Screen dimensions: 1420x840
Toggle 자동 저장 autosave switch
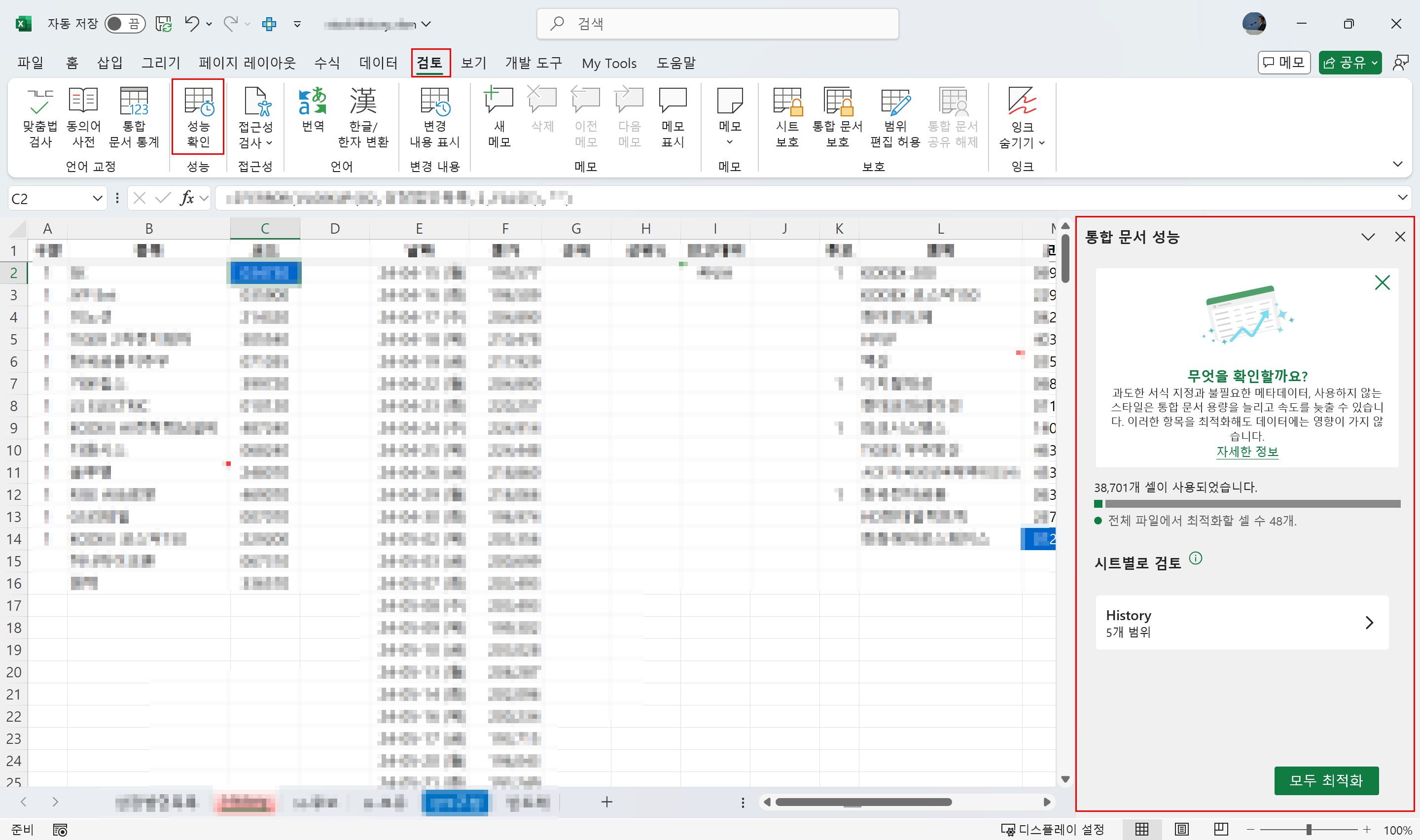coord(125,23)
